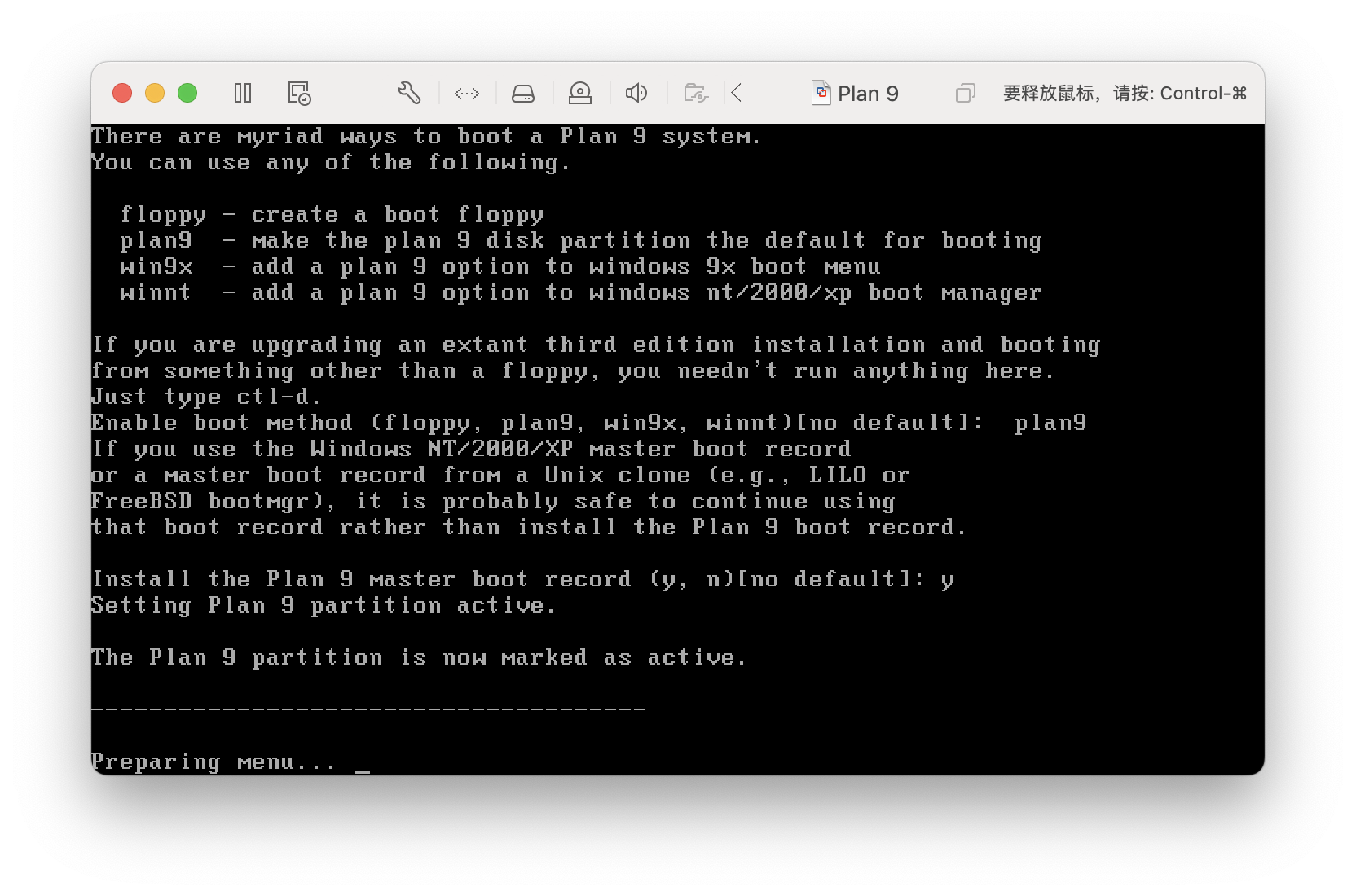
Task: Close the Plan 9 window
Action: (x=122, y=93)
